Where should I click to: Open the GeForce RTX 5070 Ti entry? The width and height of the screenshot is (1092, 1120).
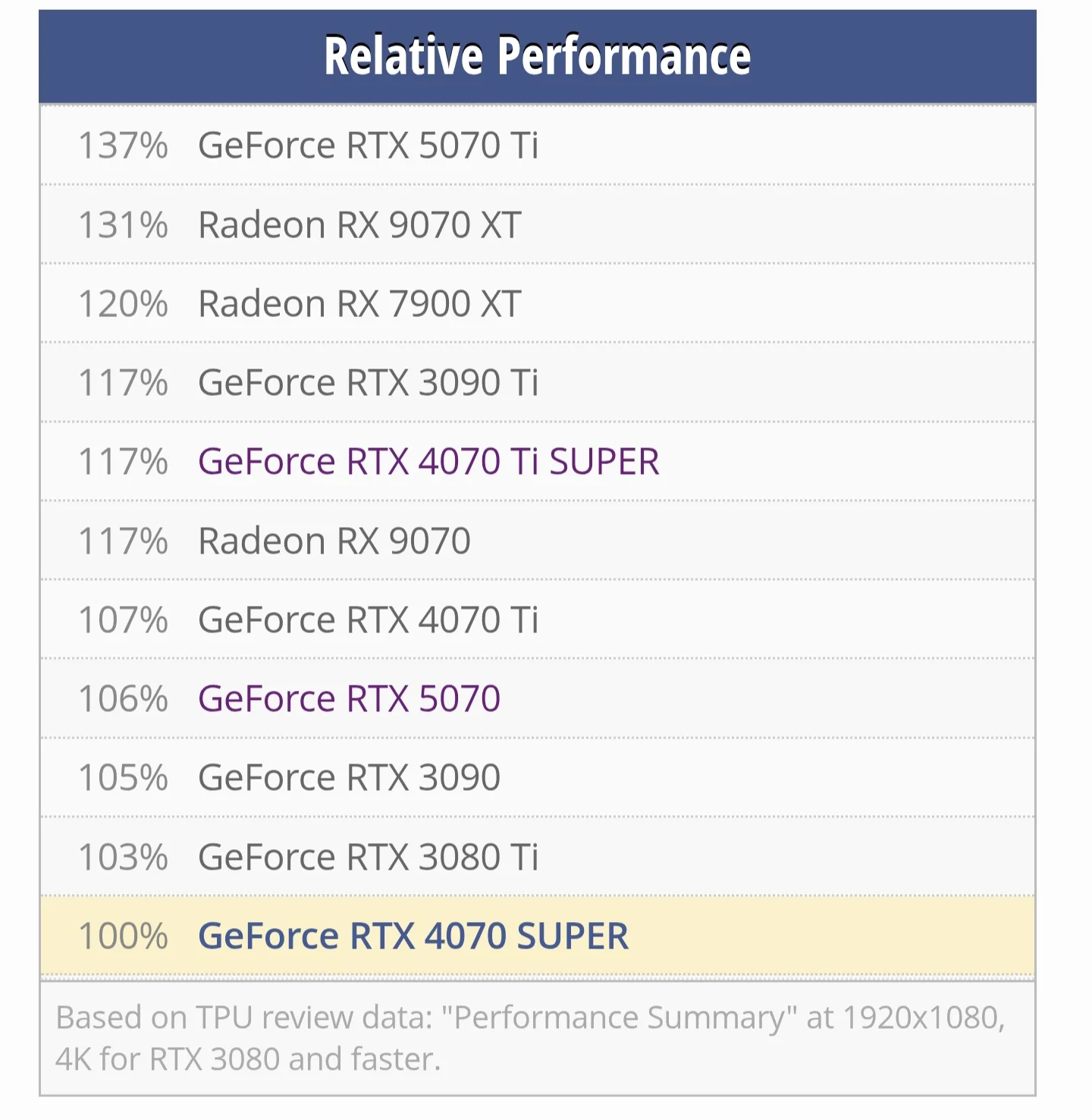(368, 146)
